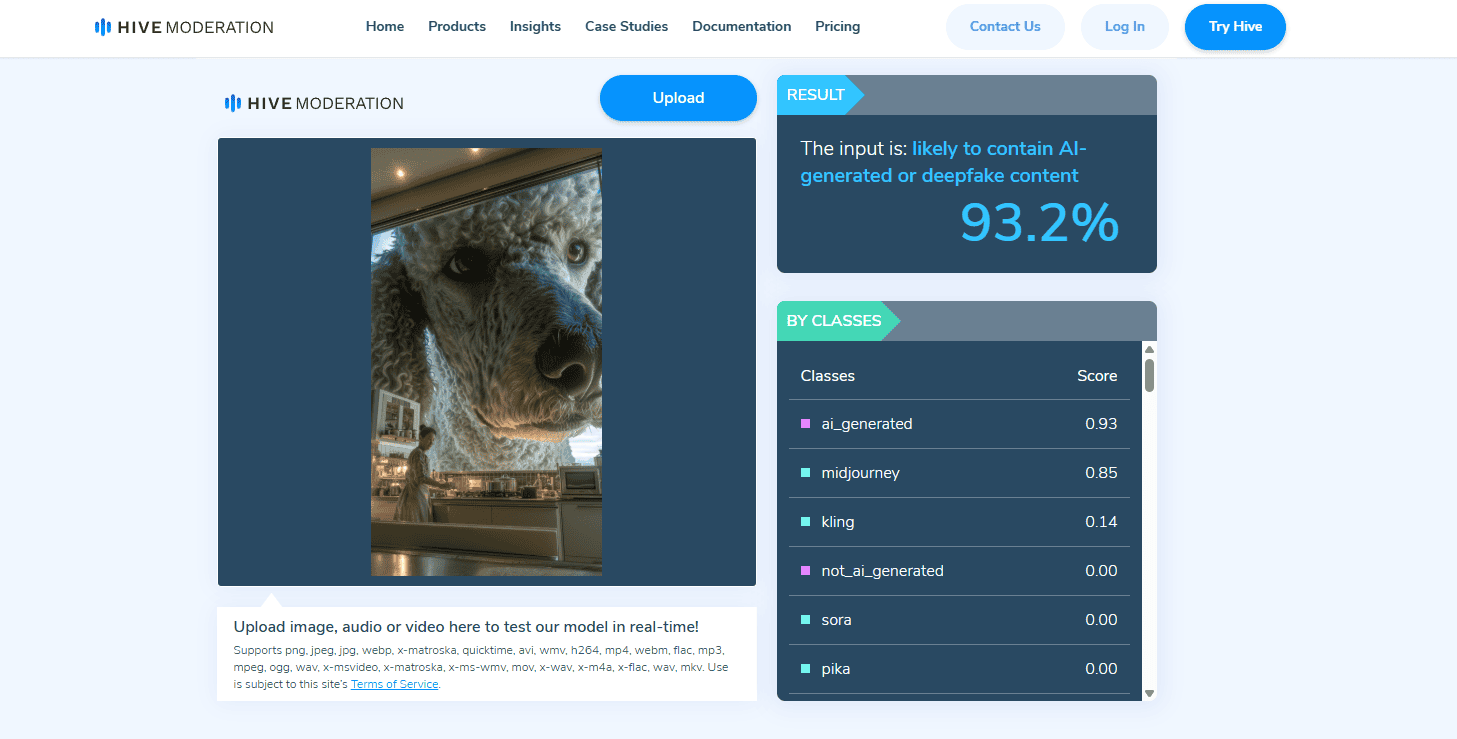1457x739 pixels.
Task: Click the scroll down arrow in classes list
Action: tap(1149, 693)
